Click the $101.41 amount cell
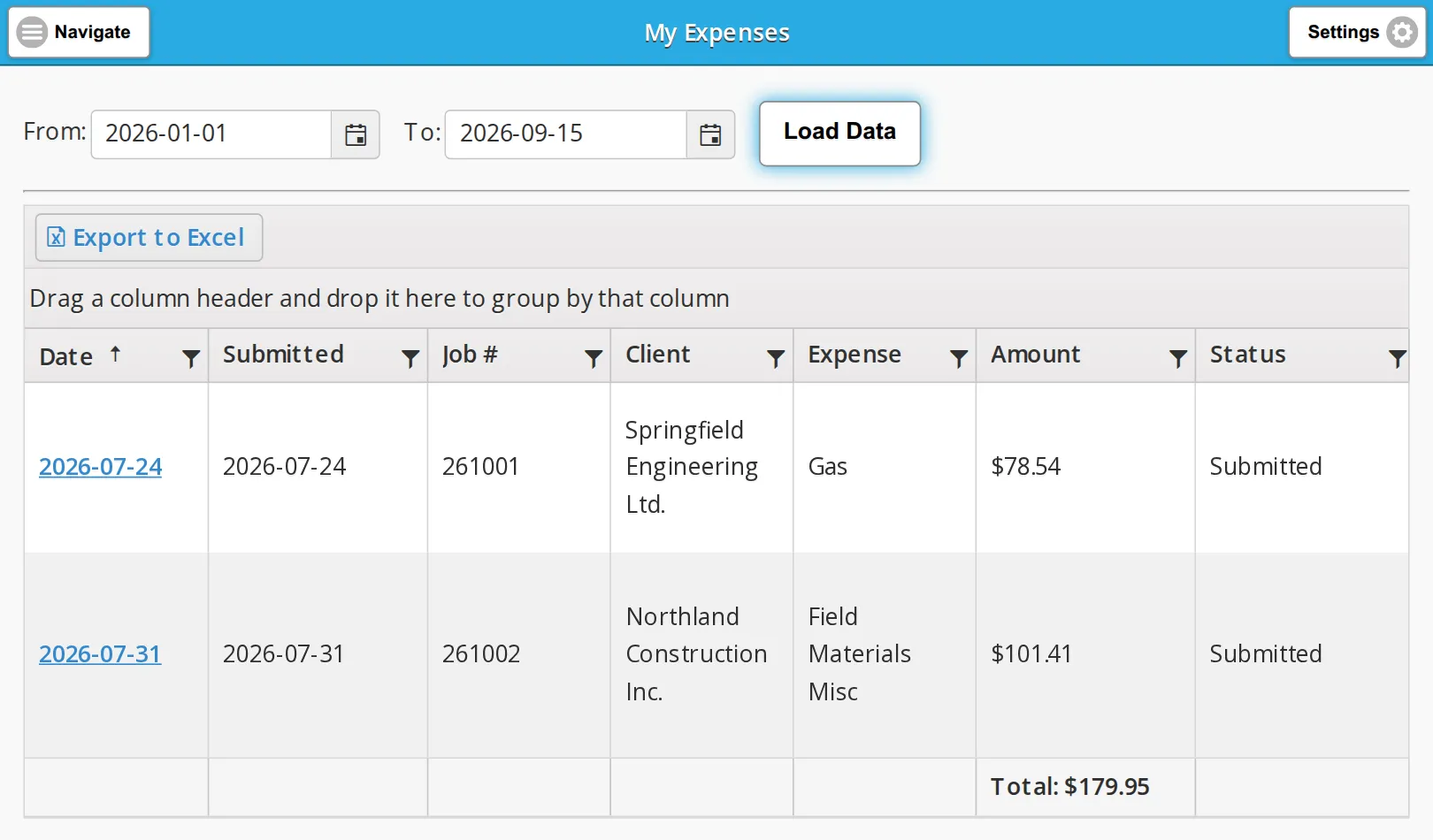 tap(1085, 655)
